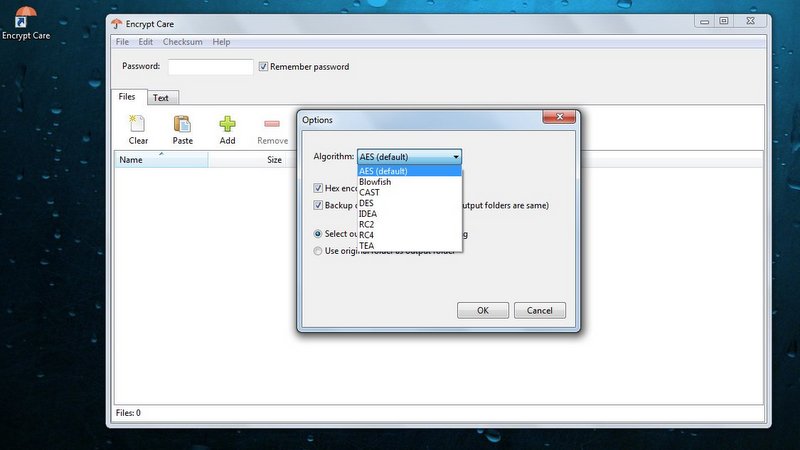Select RC4 algorithm option
Screen dimensions: 800x450
(410, 235)
